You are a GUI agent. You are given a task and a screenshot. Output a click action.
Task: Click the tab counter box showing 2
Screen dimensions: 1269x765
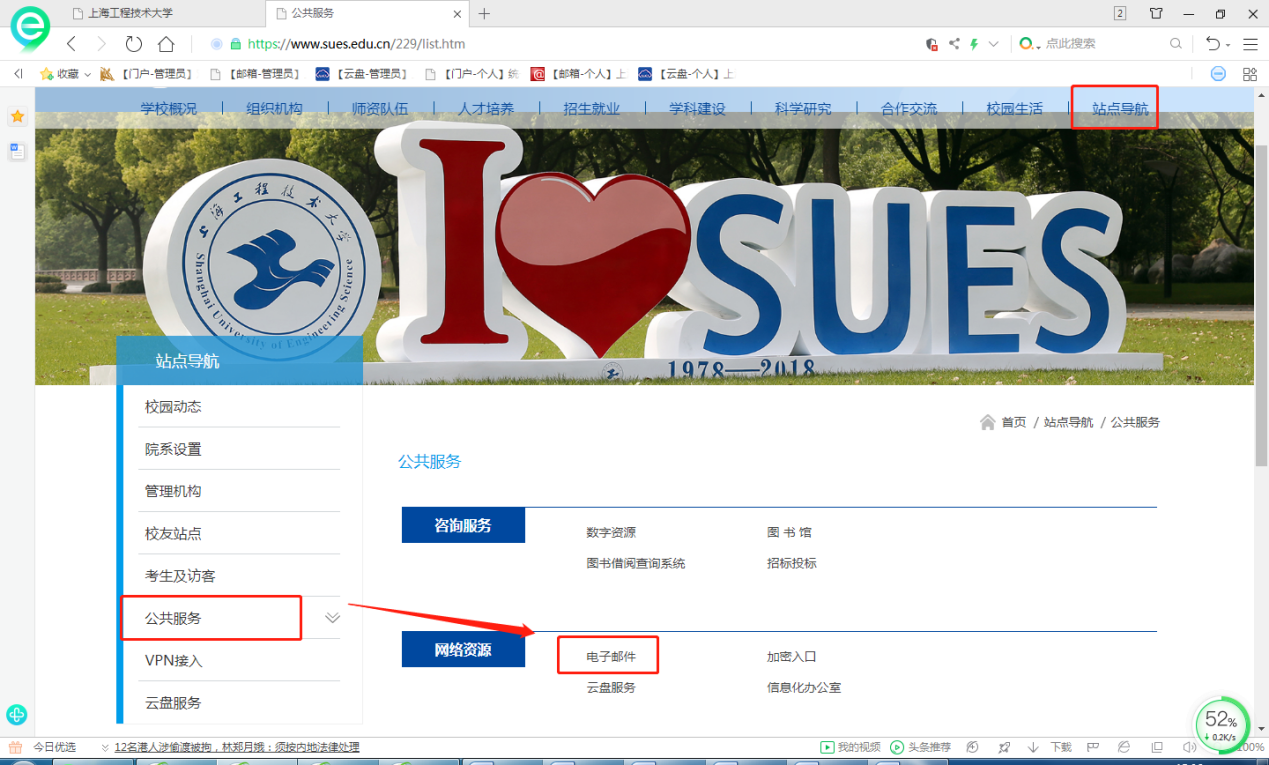click(1120, 13)
